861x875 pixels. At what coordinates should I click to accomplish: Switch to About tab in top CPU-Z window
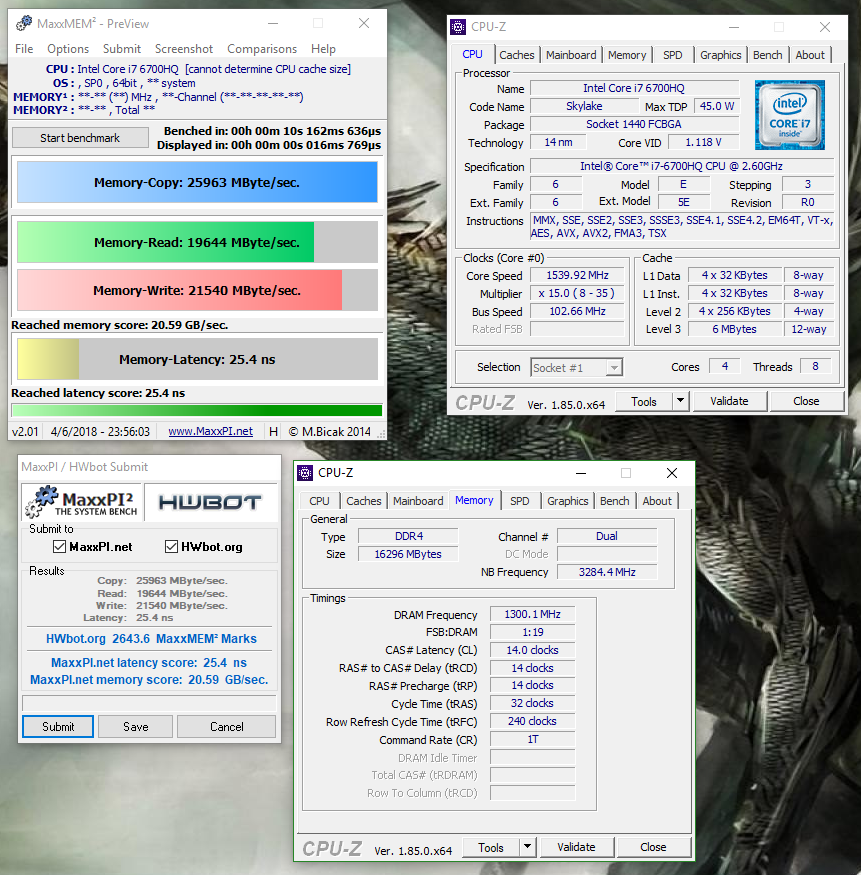810,55
